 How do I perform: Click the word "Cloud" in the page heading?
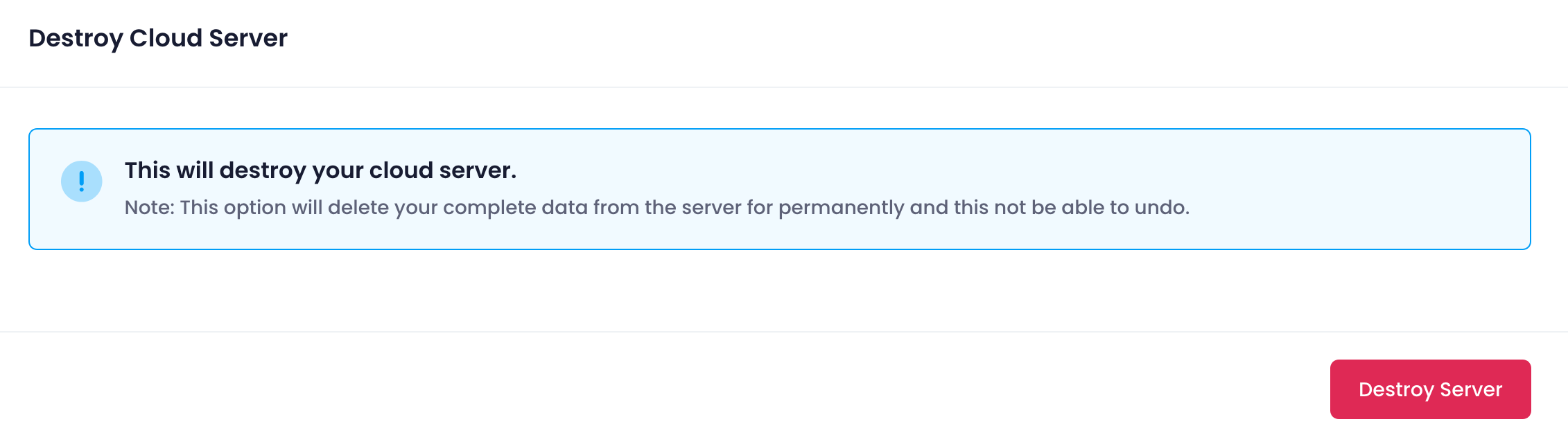point(166,38)
